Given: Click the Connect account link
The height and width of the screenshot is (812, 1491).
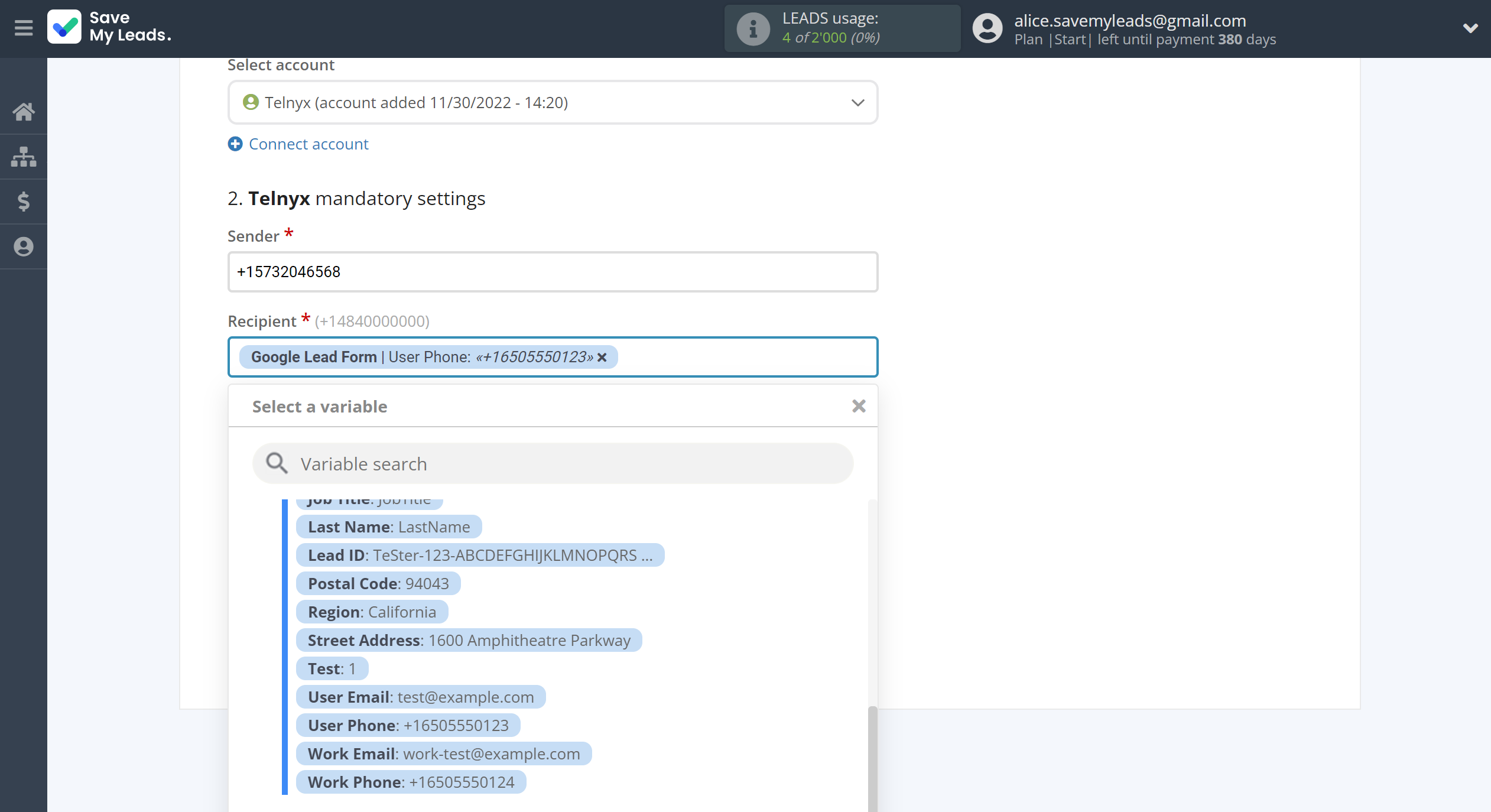Looking at the screenshot, I should (x=308, y=144).
